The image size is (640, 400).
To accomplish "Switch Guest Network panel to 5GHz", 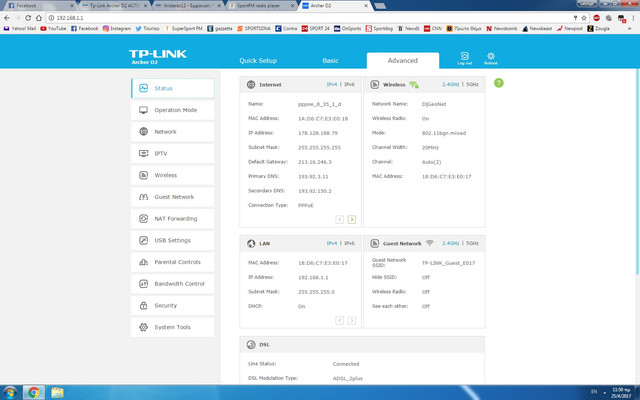I will coord(472,243).
